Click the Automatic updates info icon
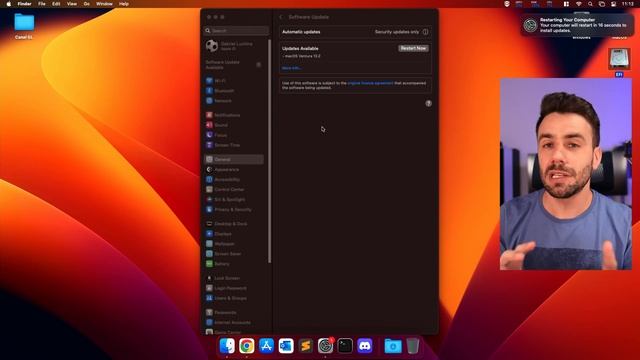 point(425,32)
